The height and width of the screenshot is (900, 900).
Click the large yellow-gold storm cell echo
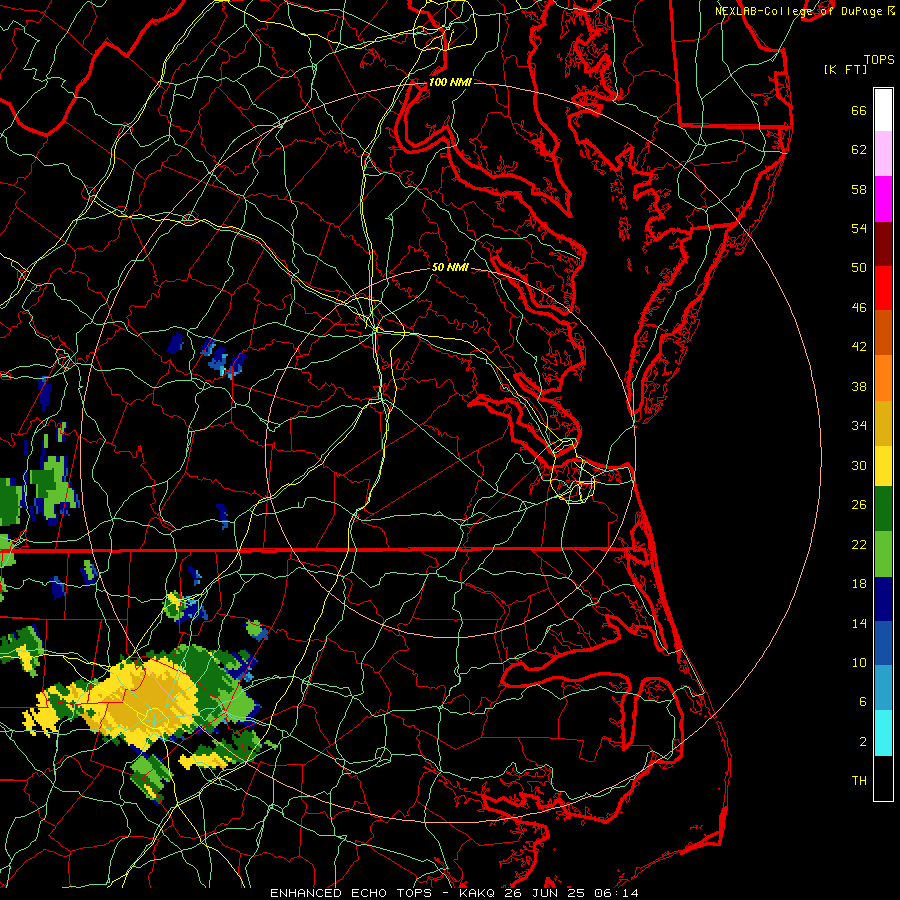[x=143, y=703]
